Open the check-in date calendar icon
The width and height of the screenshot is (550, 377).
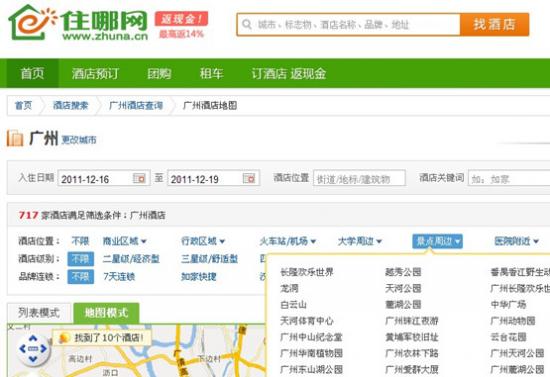coord(139,179)
